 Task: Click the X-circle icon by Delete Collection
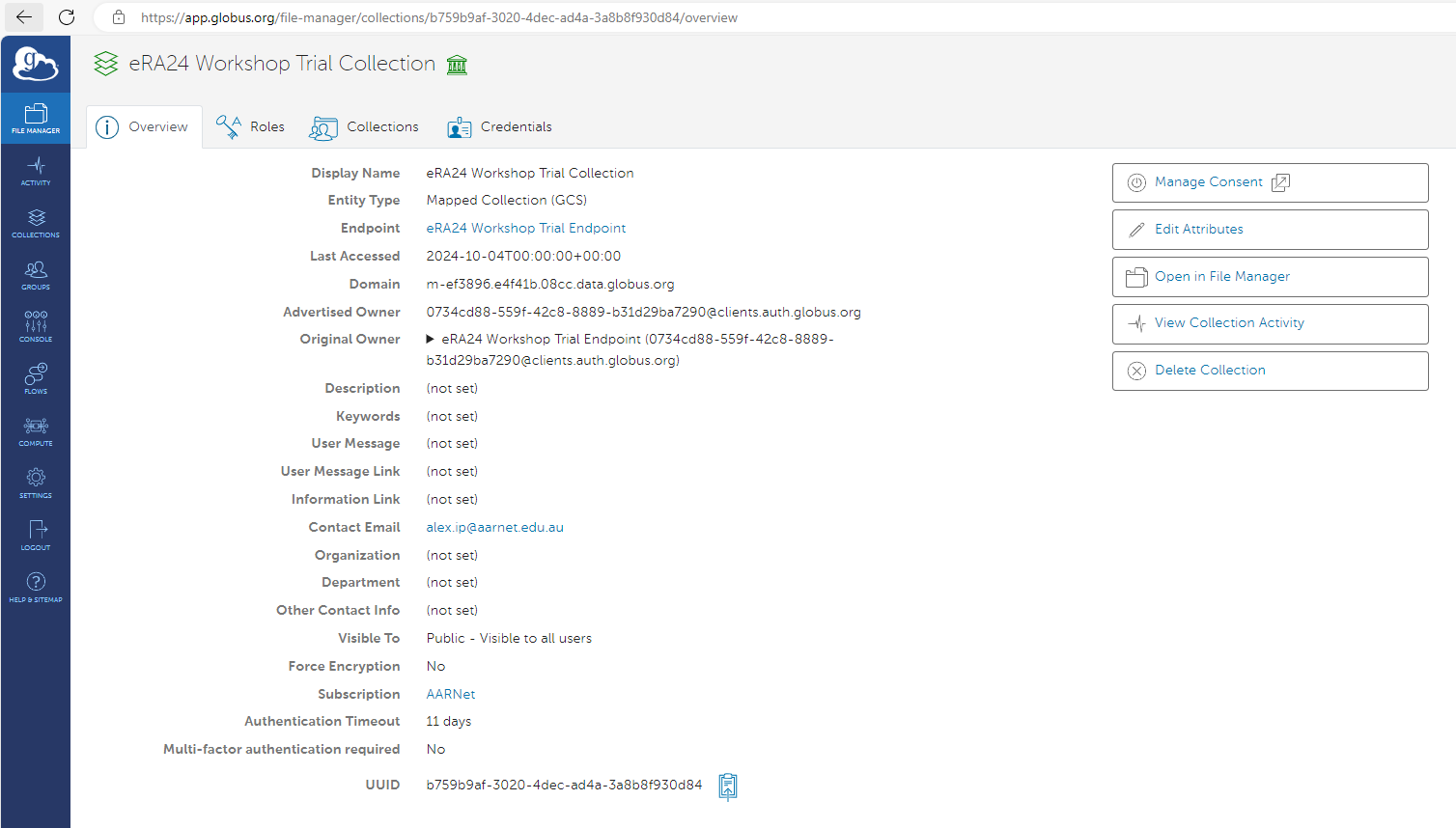point(1137,371)
